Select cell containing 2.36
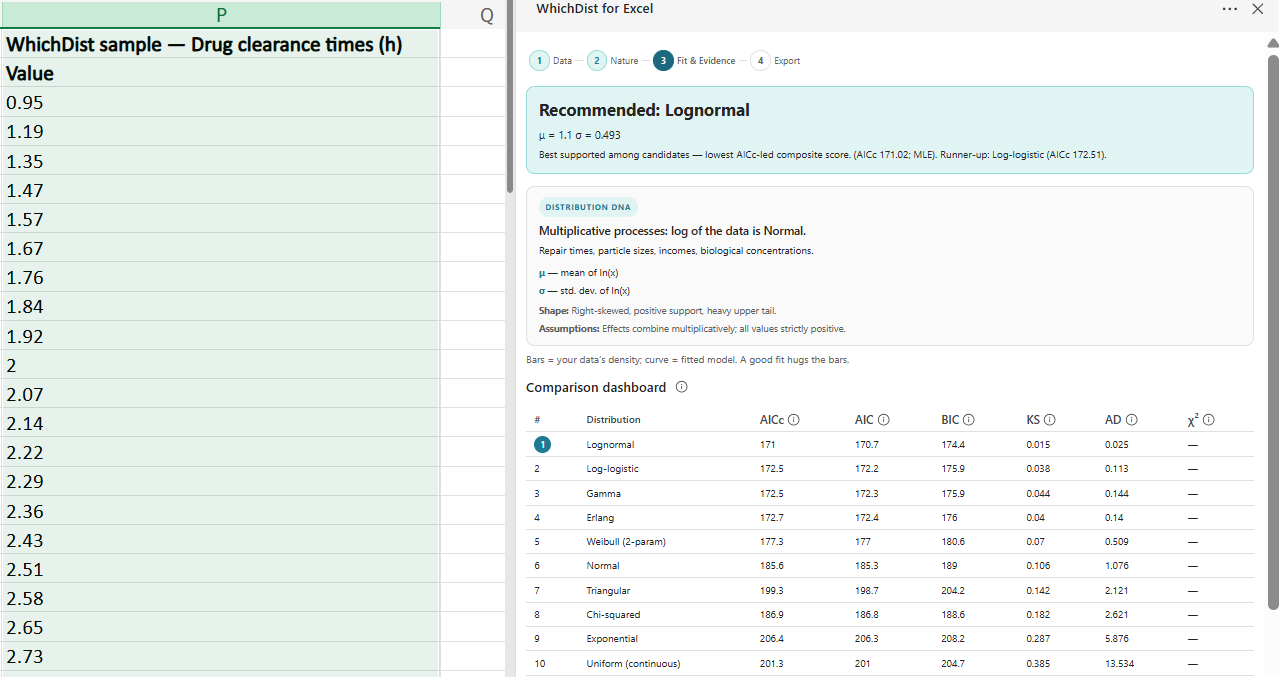The width and height of the screenshot is (1279, 677). click(x=220, y=511)
